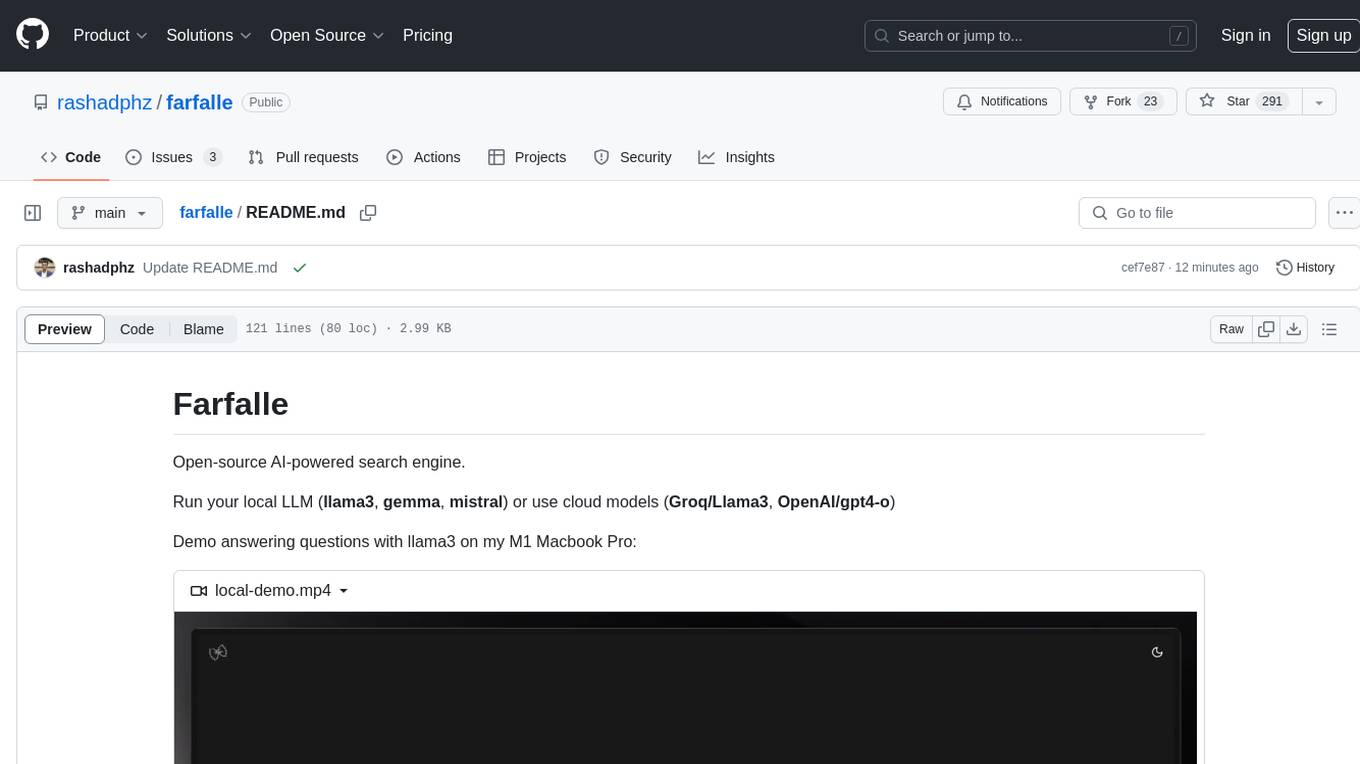Open the local-demo.mp4 dropdown
This screenshot has width=1360, height=764.
(x=270, y=591)
